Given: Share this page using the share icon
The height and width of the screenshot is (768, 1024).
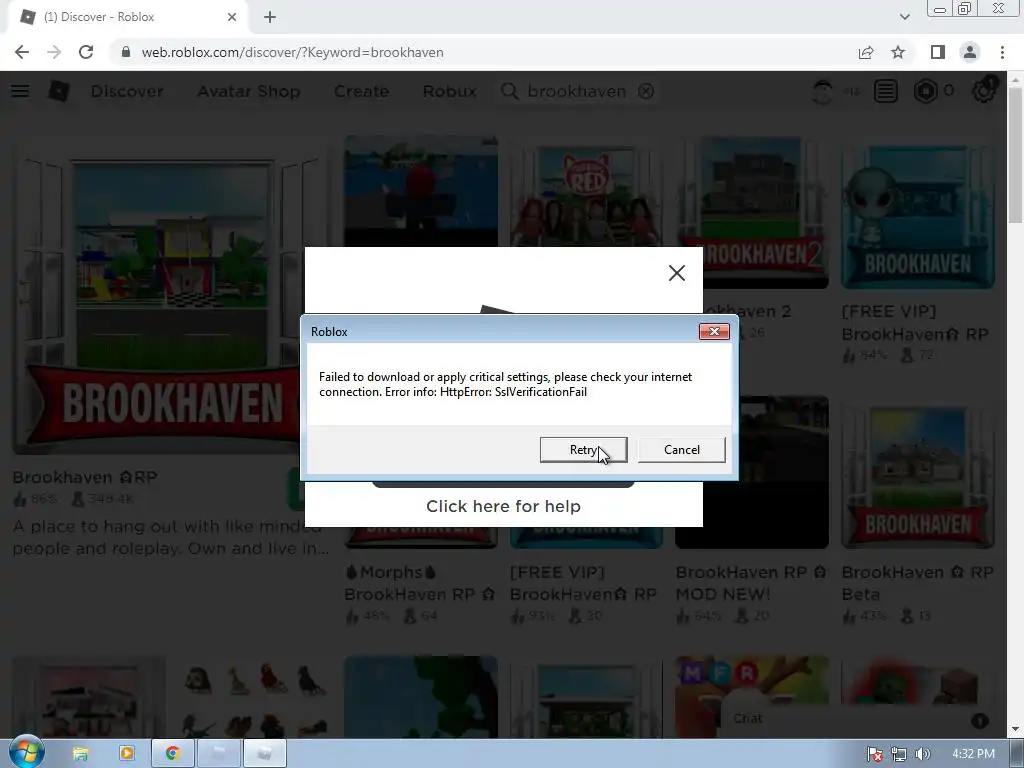Looking at the screenshot, I should (x=866, y=52).
